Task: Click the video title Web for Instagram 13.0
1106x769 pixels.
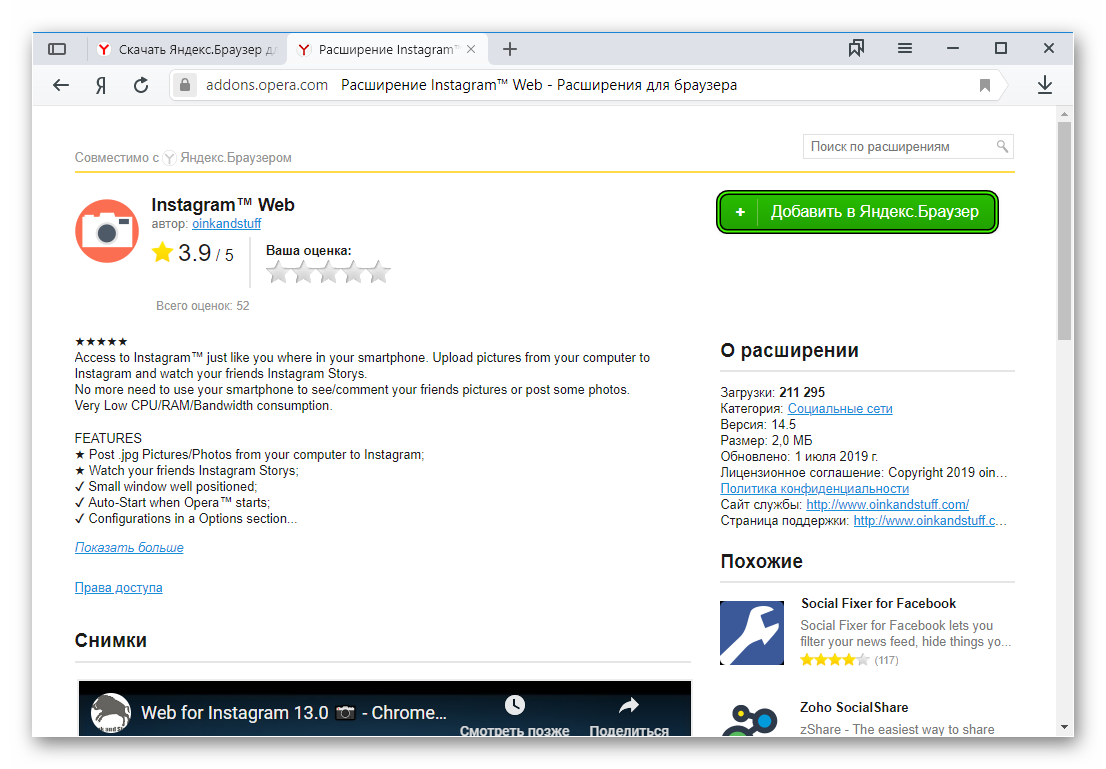Action: tap(293, 713)
